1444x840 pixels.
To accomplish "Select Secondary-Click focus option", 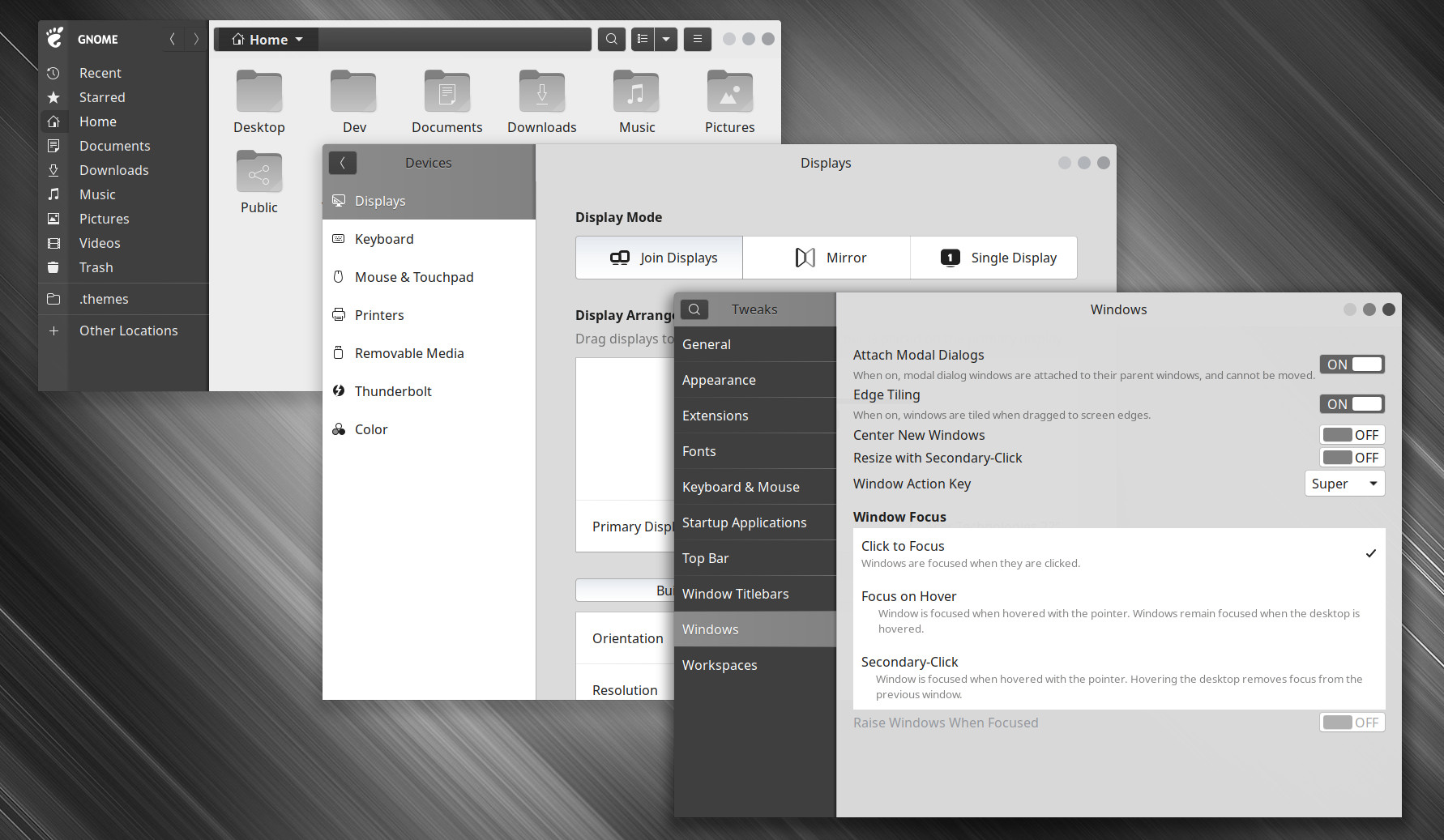I will 1119,678.
